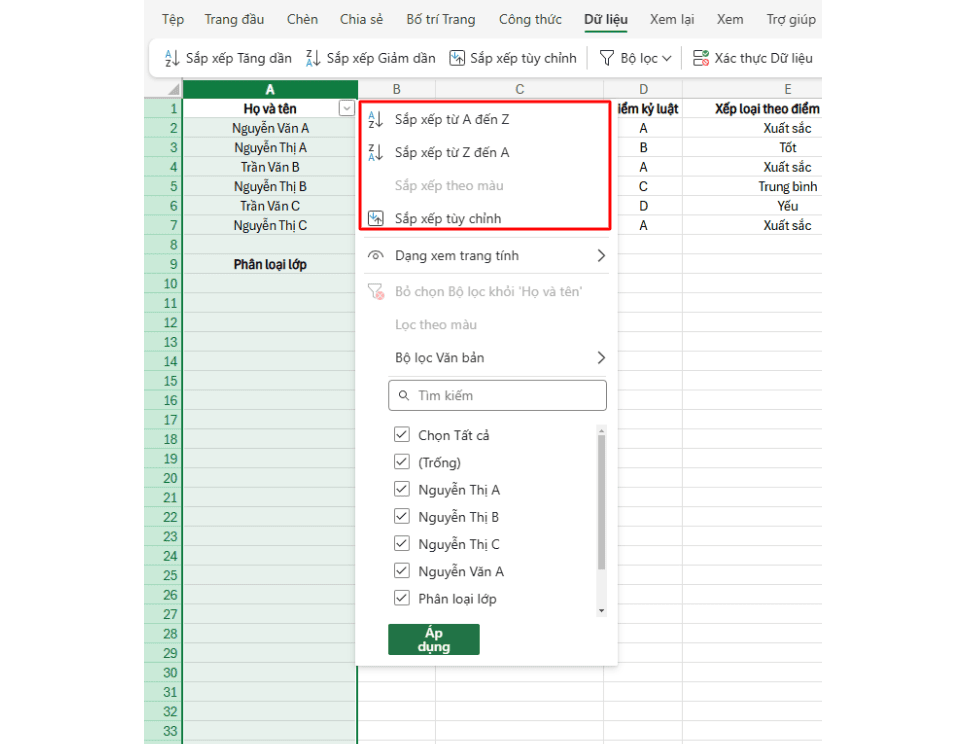Toggle Chọn Tất cả checkbox
The width and height of the screenshot is (954, 756).
coord(402,434)
